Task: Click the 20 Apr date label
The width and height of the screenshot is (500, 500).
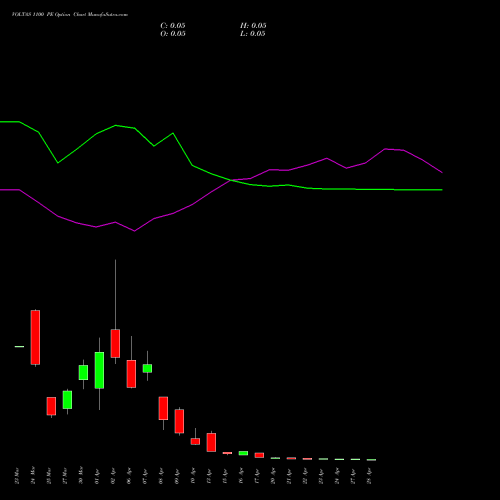Action: click(x=273, y=476)
